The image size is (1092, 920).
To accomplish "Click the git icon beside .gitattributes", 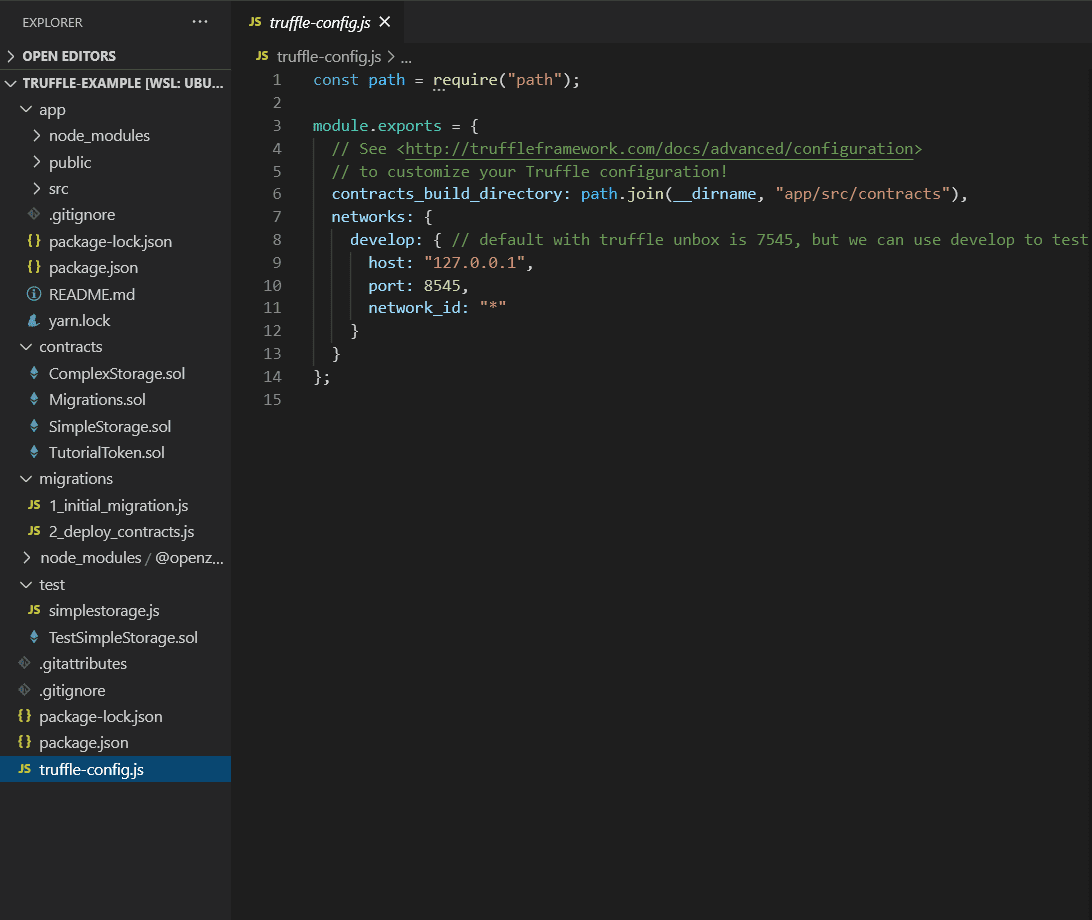I will pos(24,664).
